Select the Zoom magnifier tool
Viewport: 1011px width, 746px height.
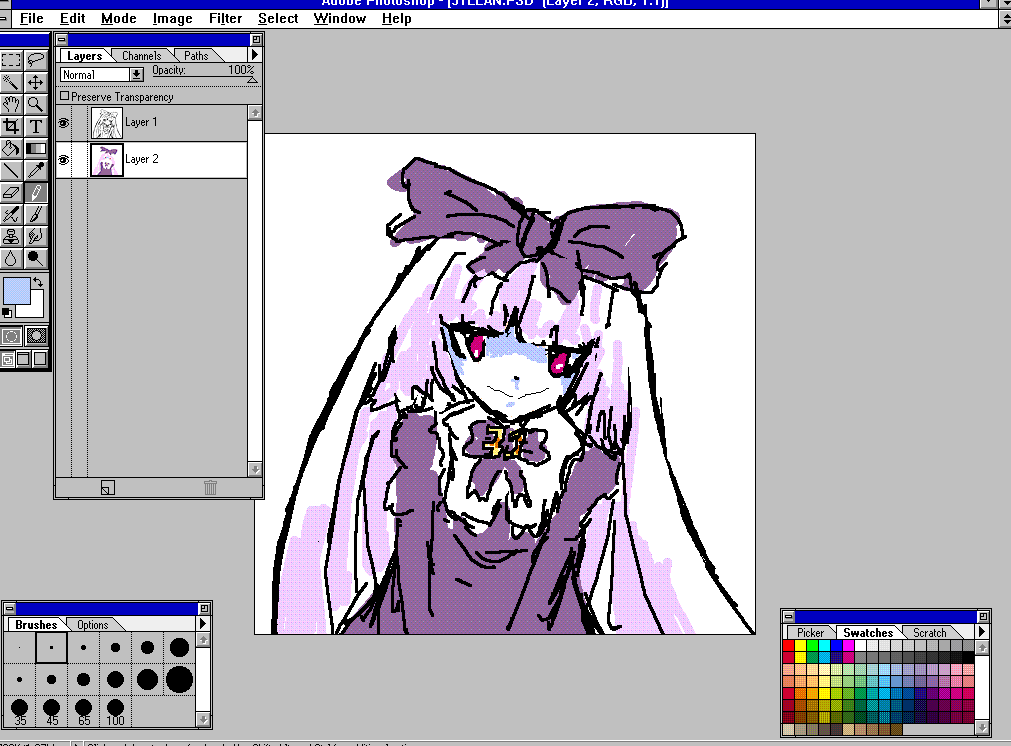tap(35, 104)
